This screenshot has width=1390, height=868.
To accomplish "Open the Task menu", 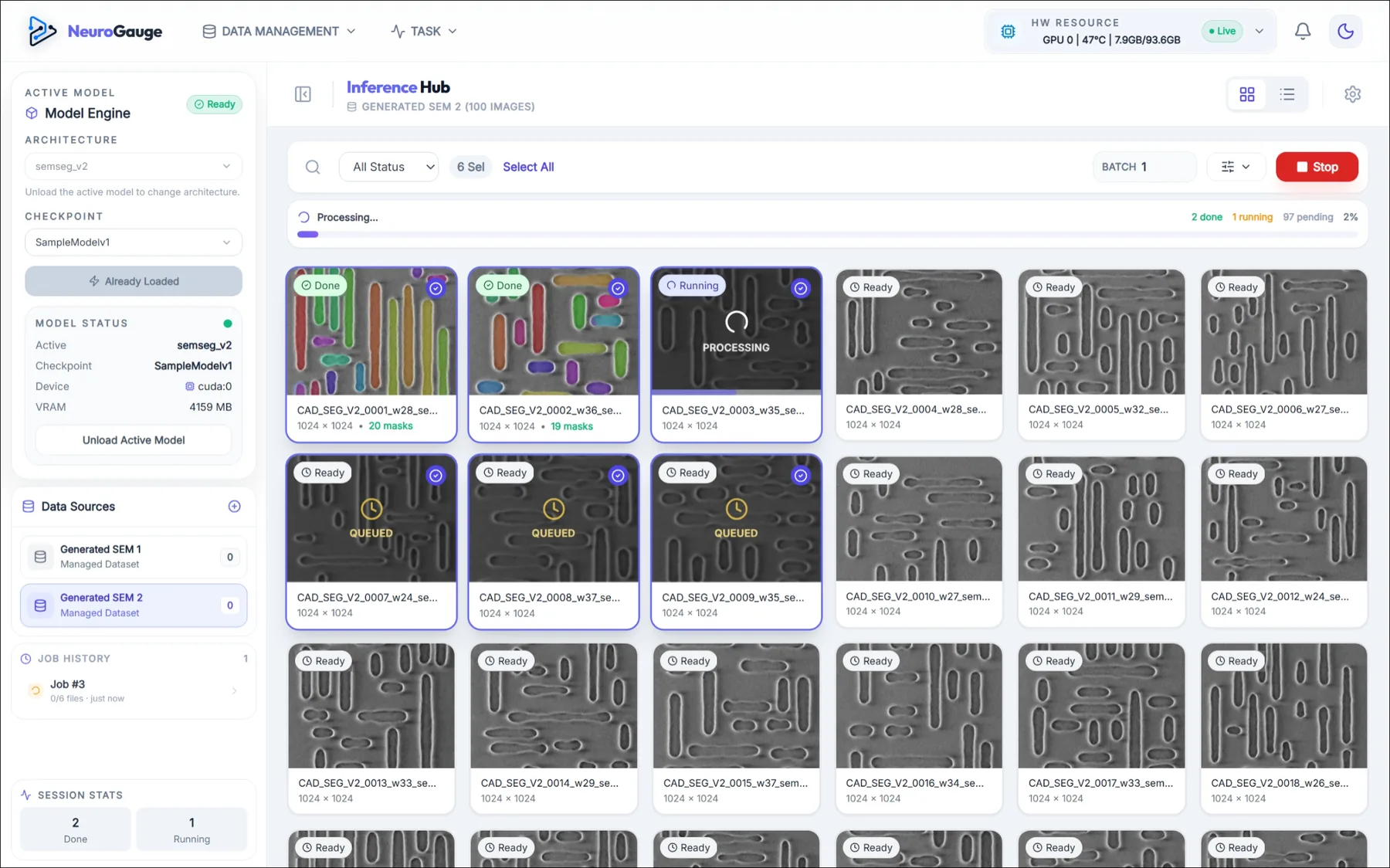I will [424, 31].
